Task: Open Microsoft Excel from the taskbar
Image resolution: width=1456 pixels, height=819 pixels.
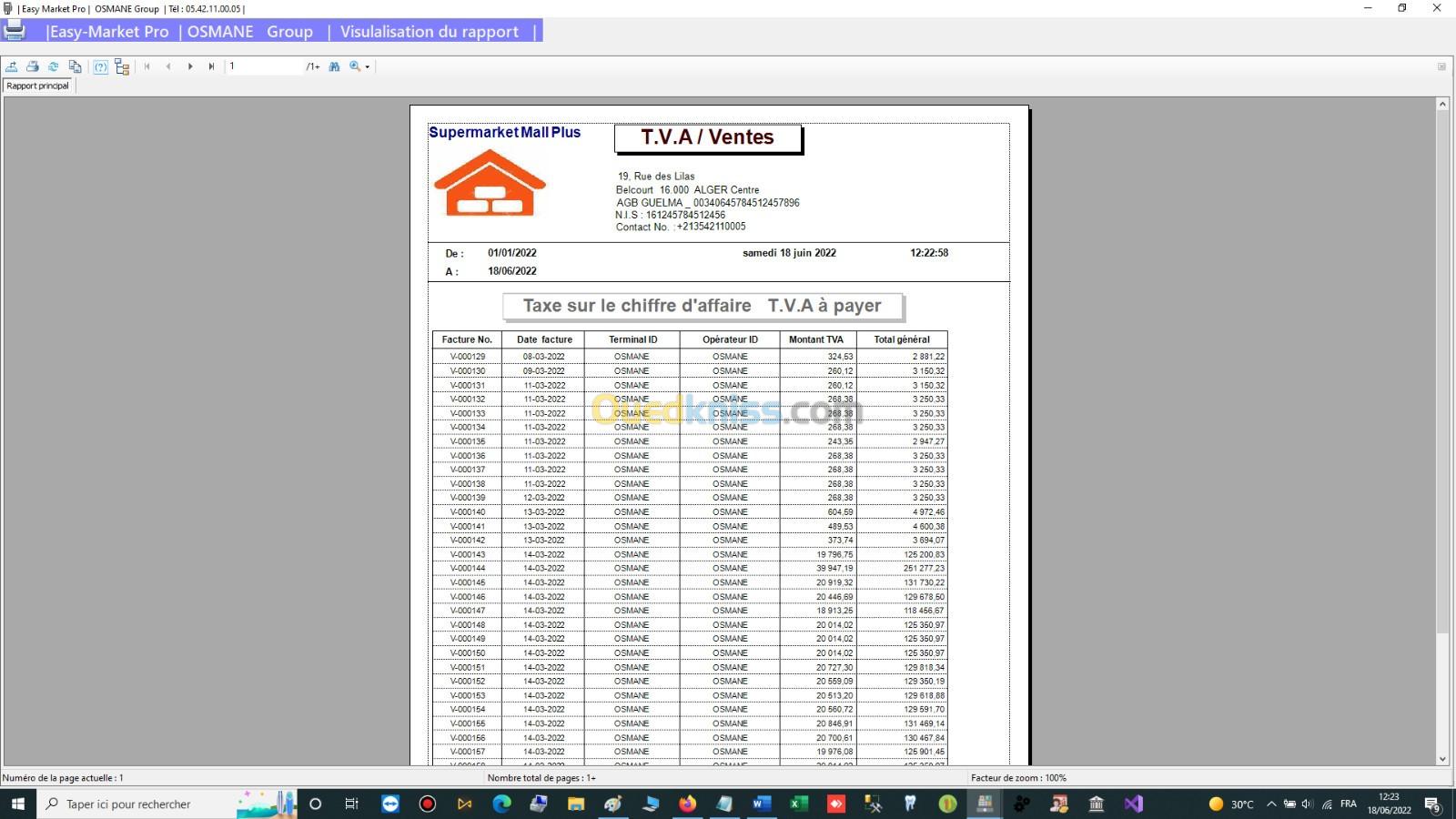Action: tap(799, 804)
